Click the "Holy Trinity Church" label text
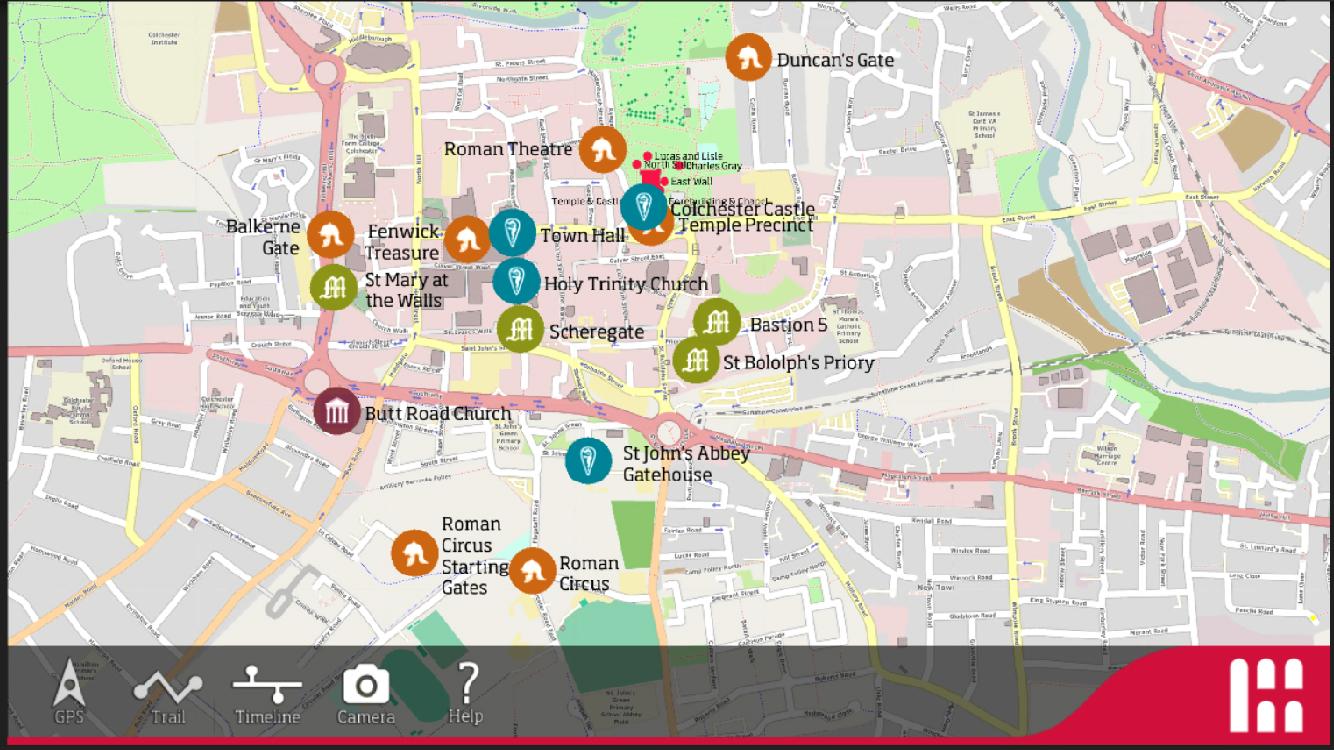Viewport: 1334px width, 750px height. pyautogui.click(x=626, y=284)
